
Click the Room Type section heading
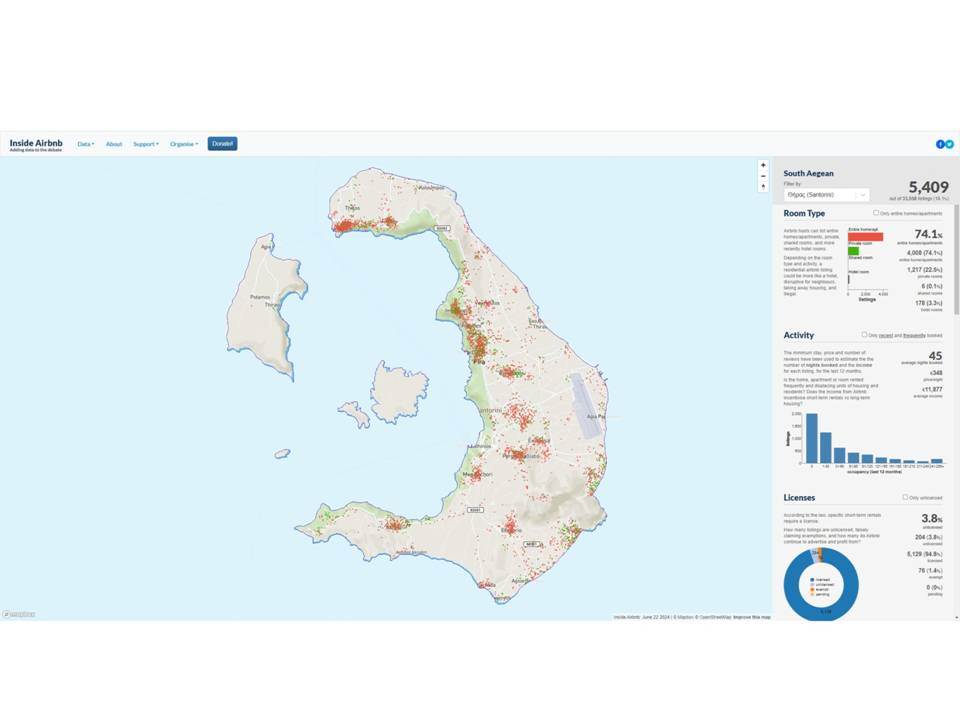point(804,213)
